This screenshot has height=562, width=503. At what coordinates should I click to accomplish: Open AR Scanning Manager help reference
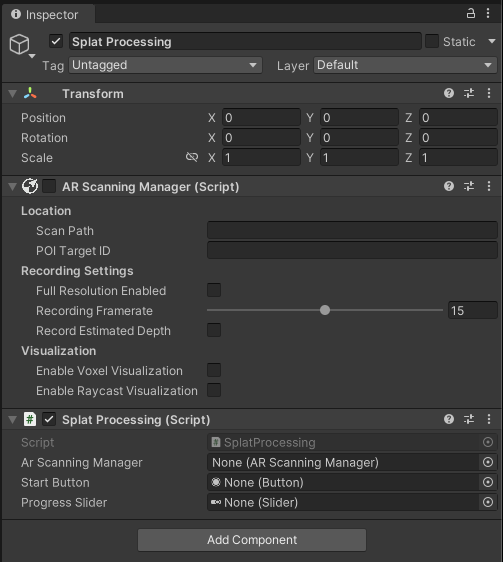pyautogui.click(x=449, y=186)
